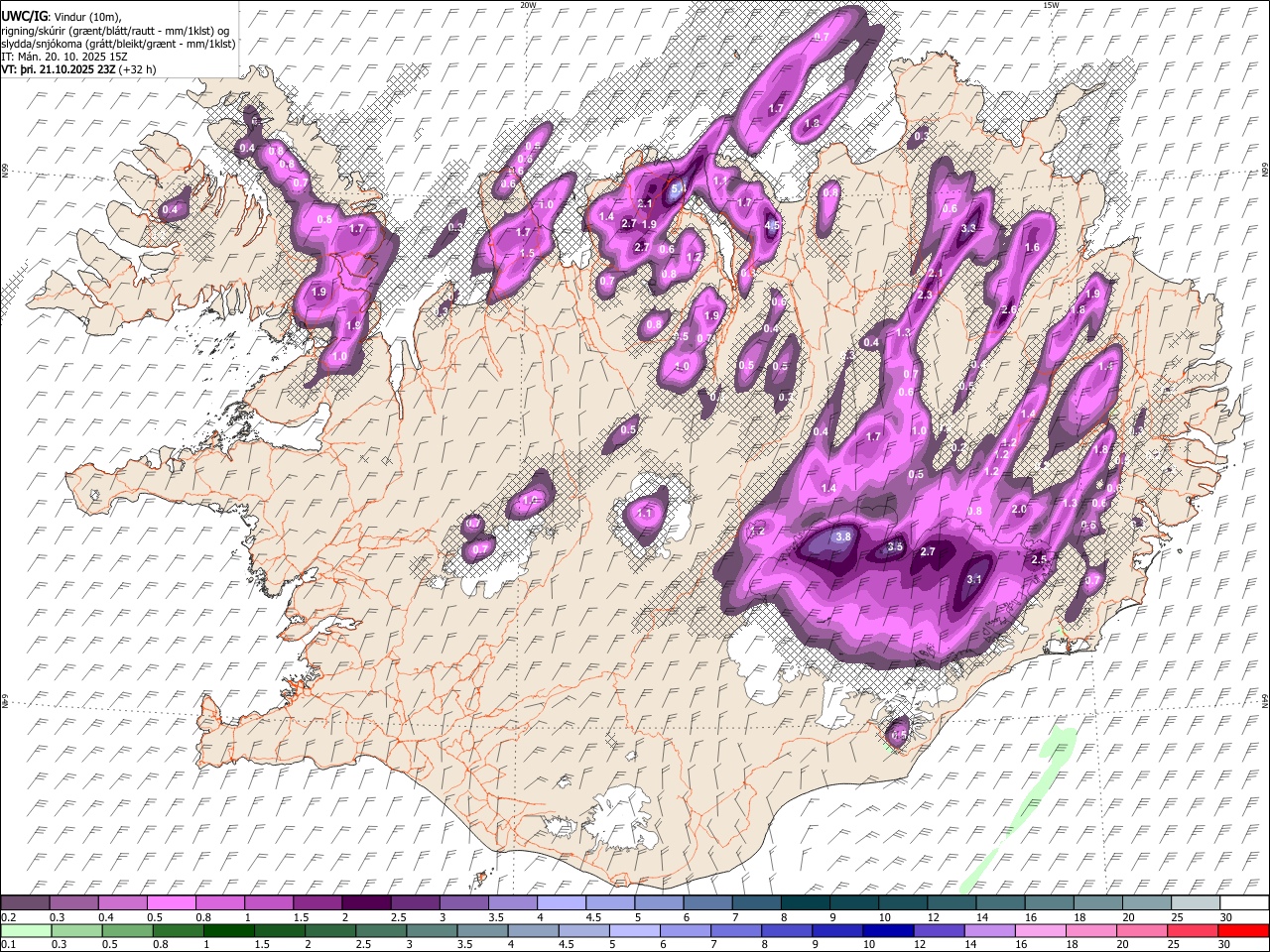This screenshot has height=952, width=1270.
Task: Click the '0.2' label on the upper scale
Action: click(8, 917)
